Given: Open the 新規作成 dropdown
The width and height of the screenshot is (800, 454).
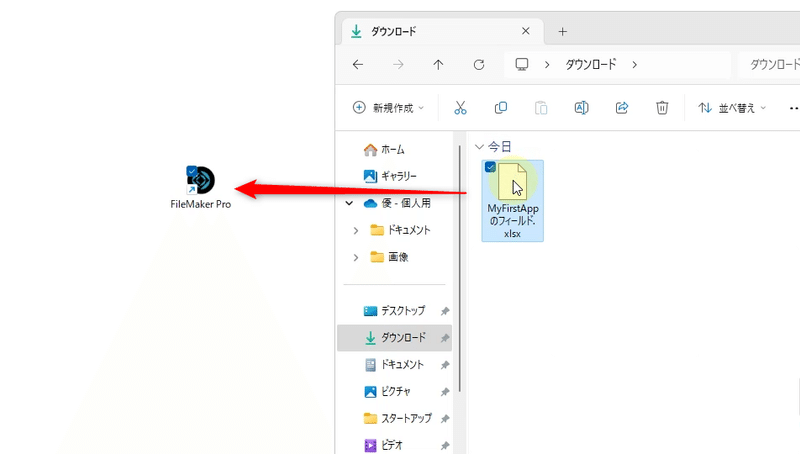Looking at the screenshot, I should (x=389, y=108).
